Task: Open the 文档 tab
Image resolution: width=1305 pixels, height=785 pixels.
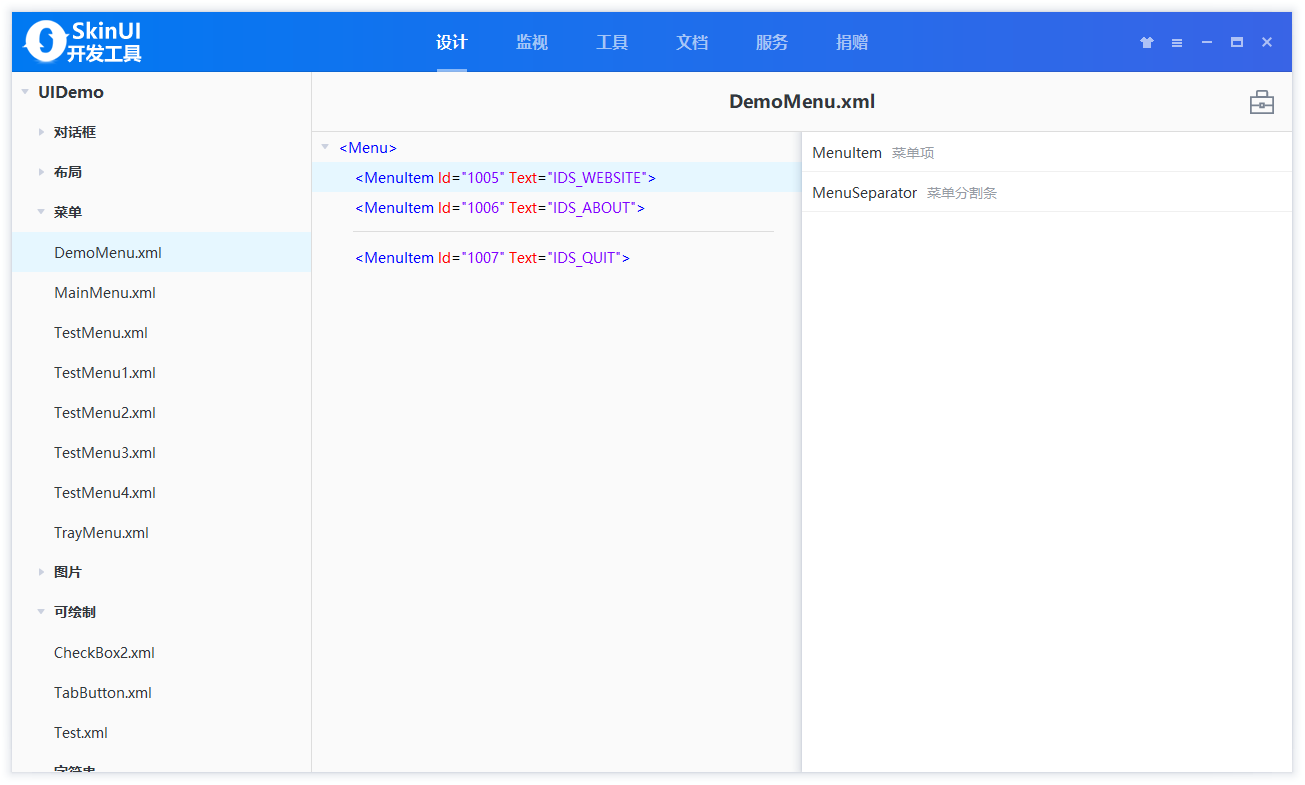Action: [x=692, y=42]
